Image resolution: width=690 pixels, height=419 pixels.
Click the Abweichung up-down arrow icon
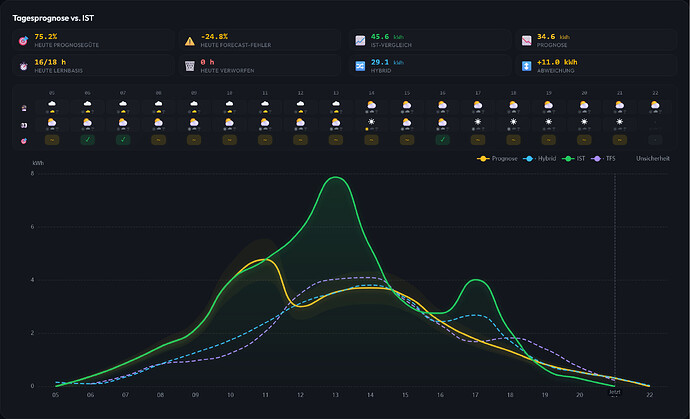click(526, 66)
